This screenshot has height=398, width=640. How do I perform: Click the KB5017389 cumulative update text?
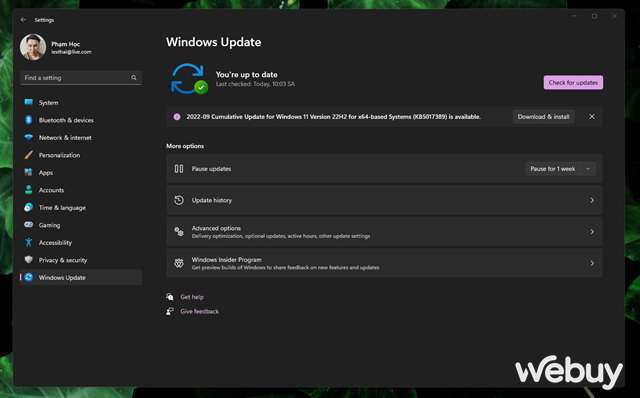(x=333, y=117)
